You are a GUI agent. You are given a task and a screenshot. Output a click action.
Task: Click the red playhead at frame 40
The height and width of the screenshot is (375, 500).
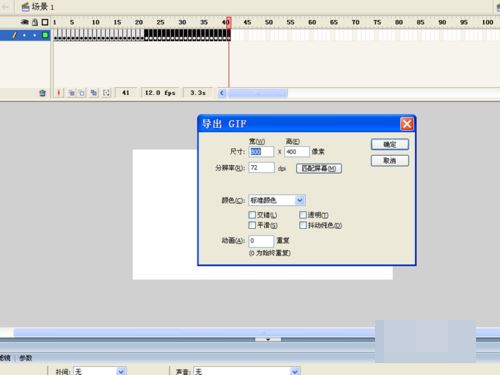pyautogui.click(x=229, y=22)
